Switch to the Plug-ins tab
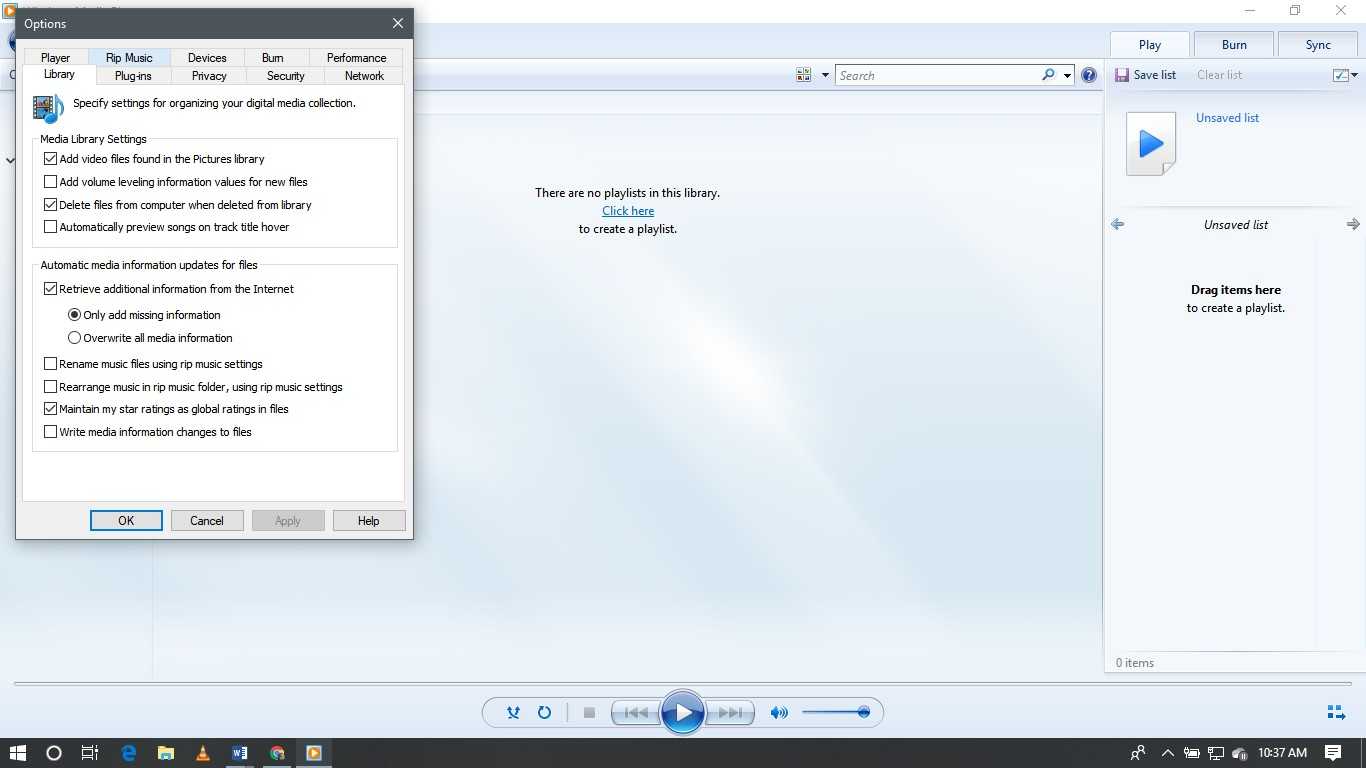This screenshot has height=768, width=1366. tap(133, 76)
